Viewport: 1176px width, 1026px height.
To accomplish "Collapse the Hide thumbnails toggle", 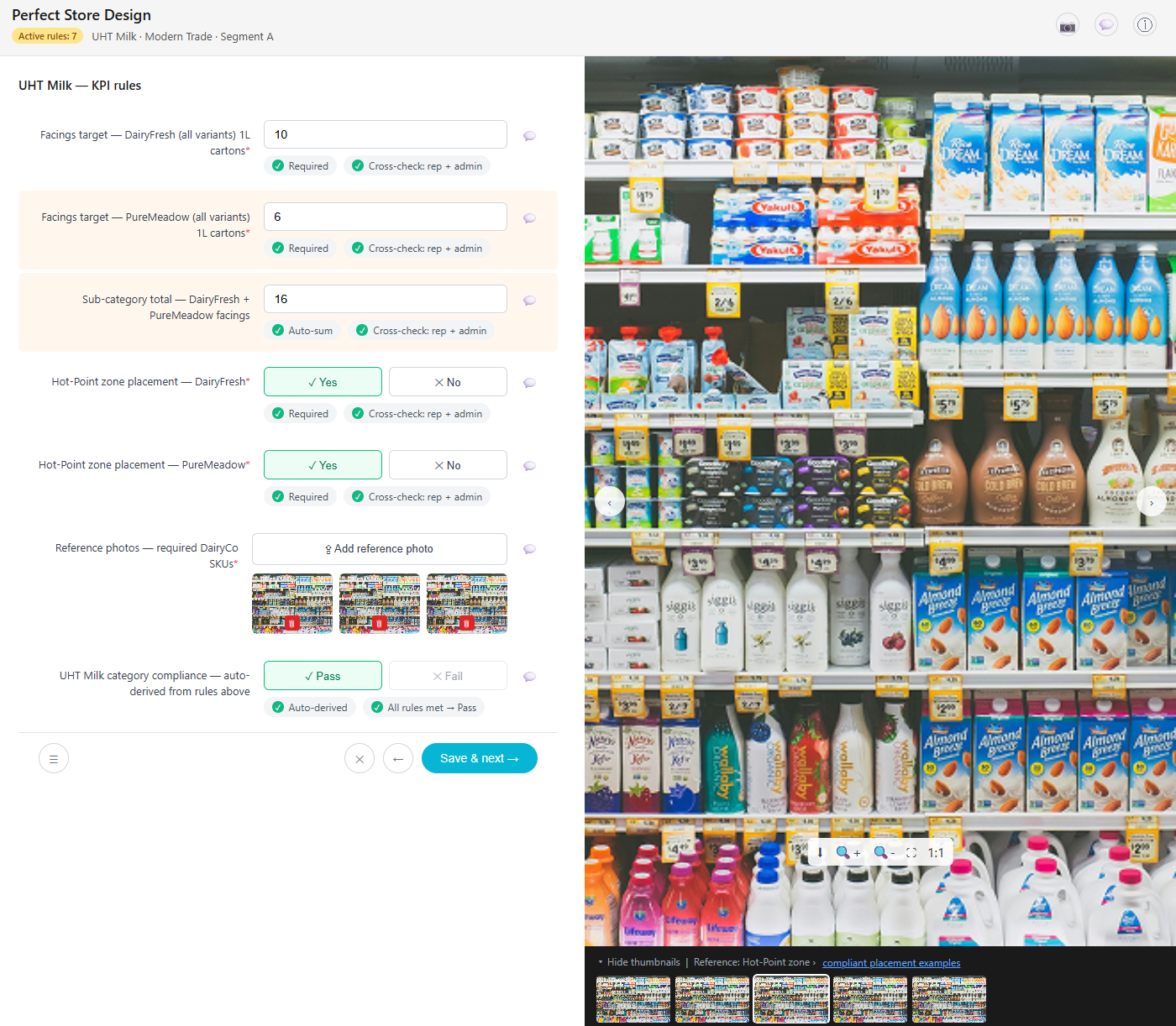I will (639, 962).
